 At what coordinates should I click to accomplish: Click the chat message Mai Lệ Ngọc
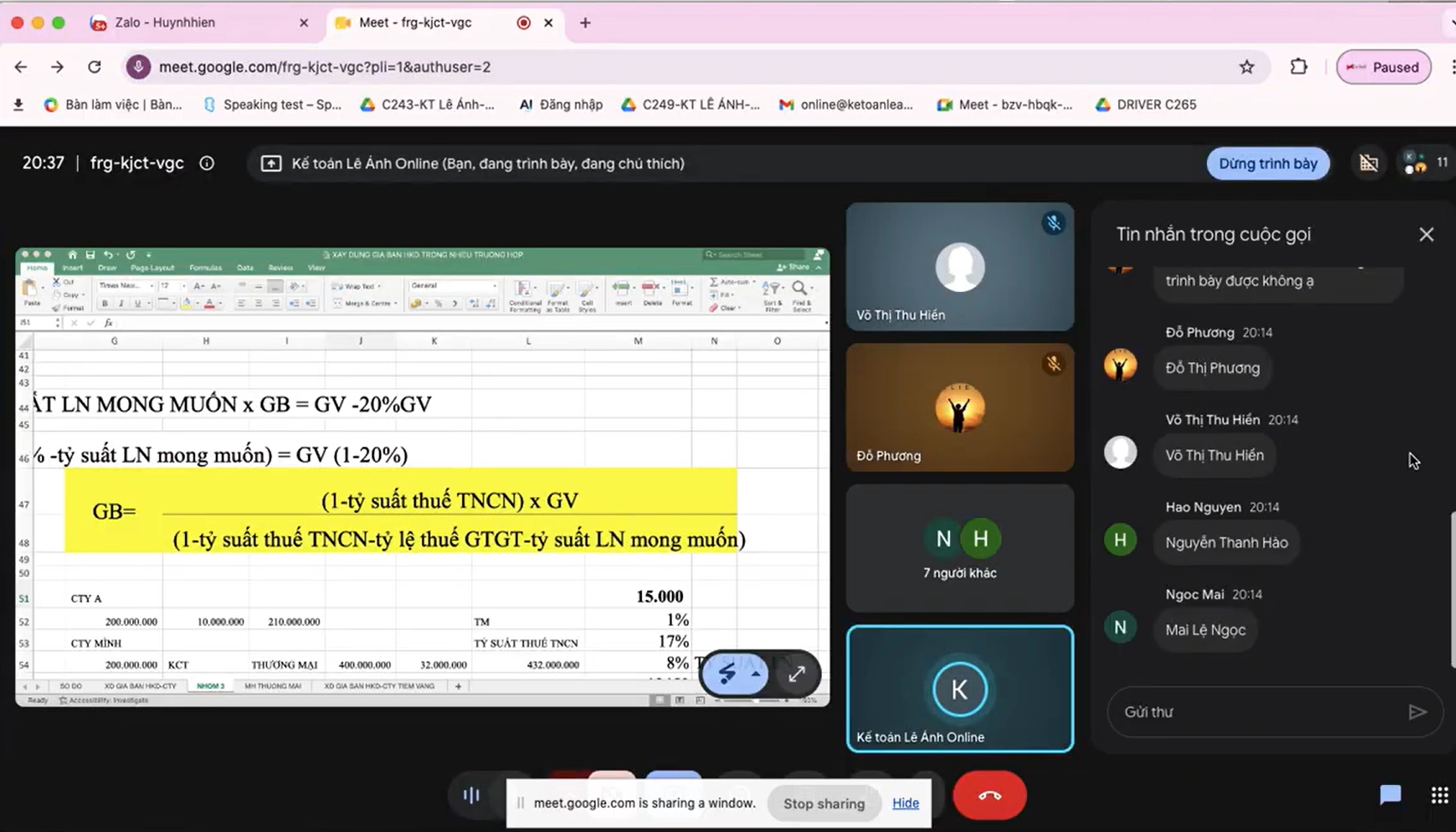(x=1205, y=630)
